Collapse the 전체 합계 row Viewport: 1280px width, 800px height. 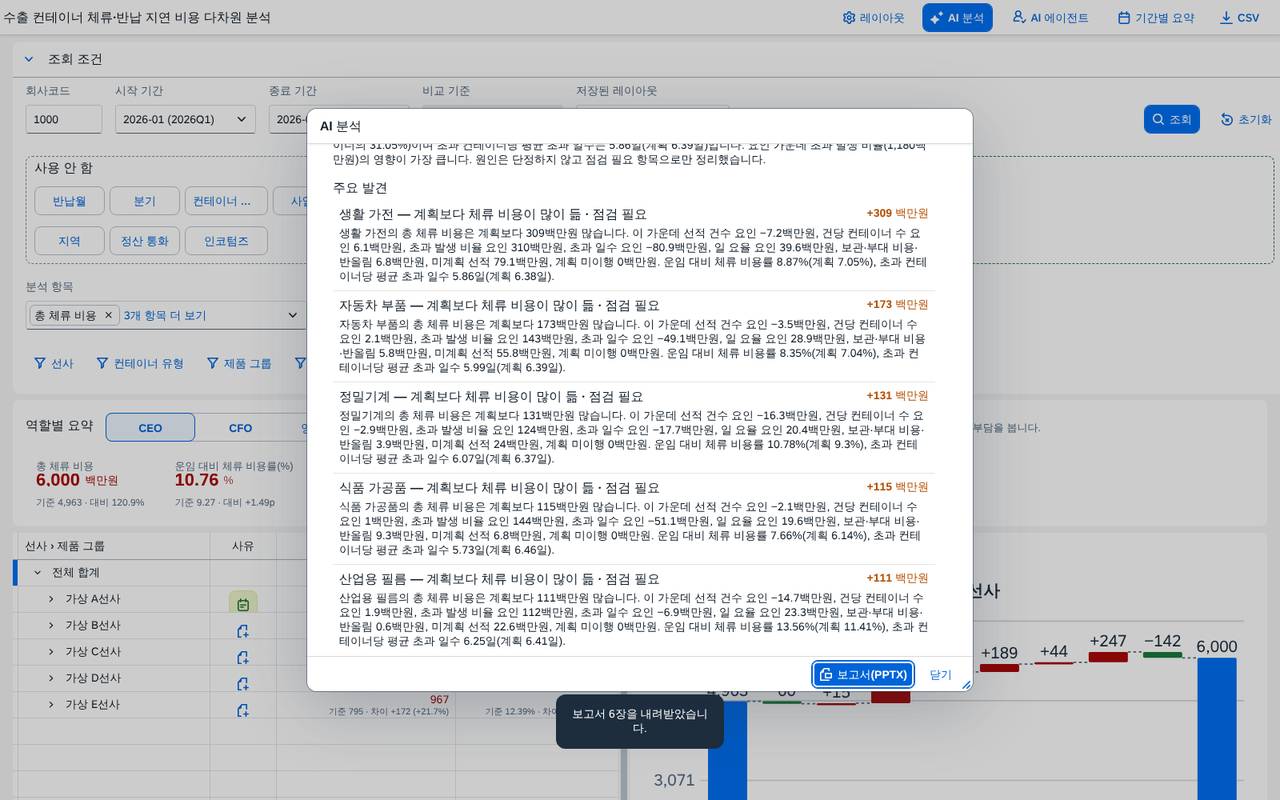click(38, 573)
